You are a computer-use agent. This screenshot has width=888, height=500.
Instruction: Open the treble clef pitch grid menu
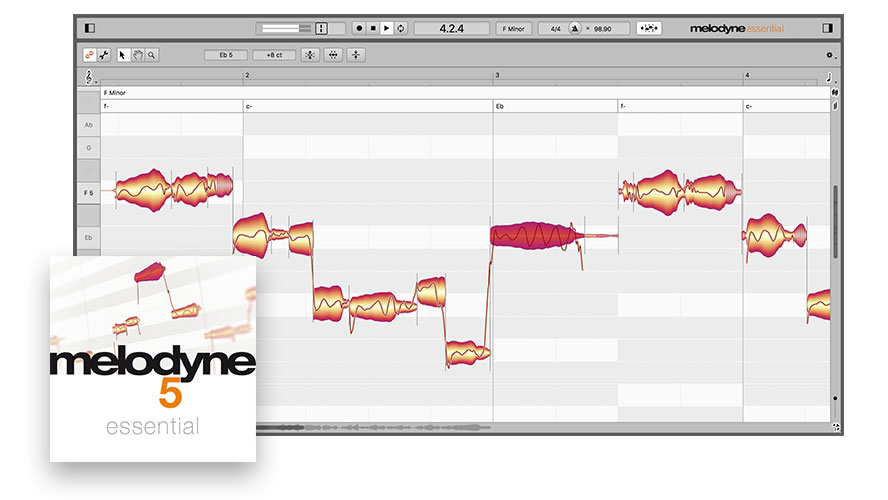(89, 76)
